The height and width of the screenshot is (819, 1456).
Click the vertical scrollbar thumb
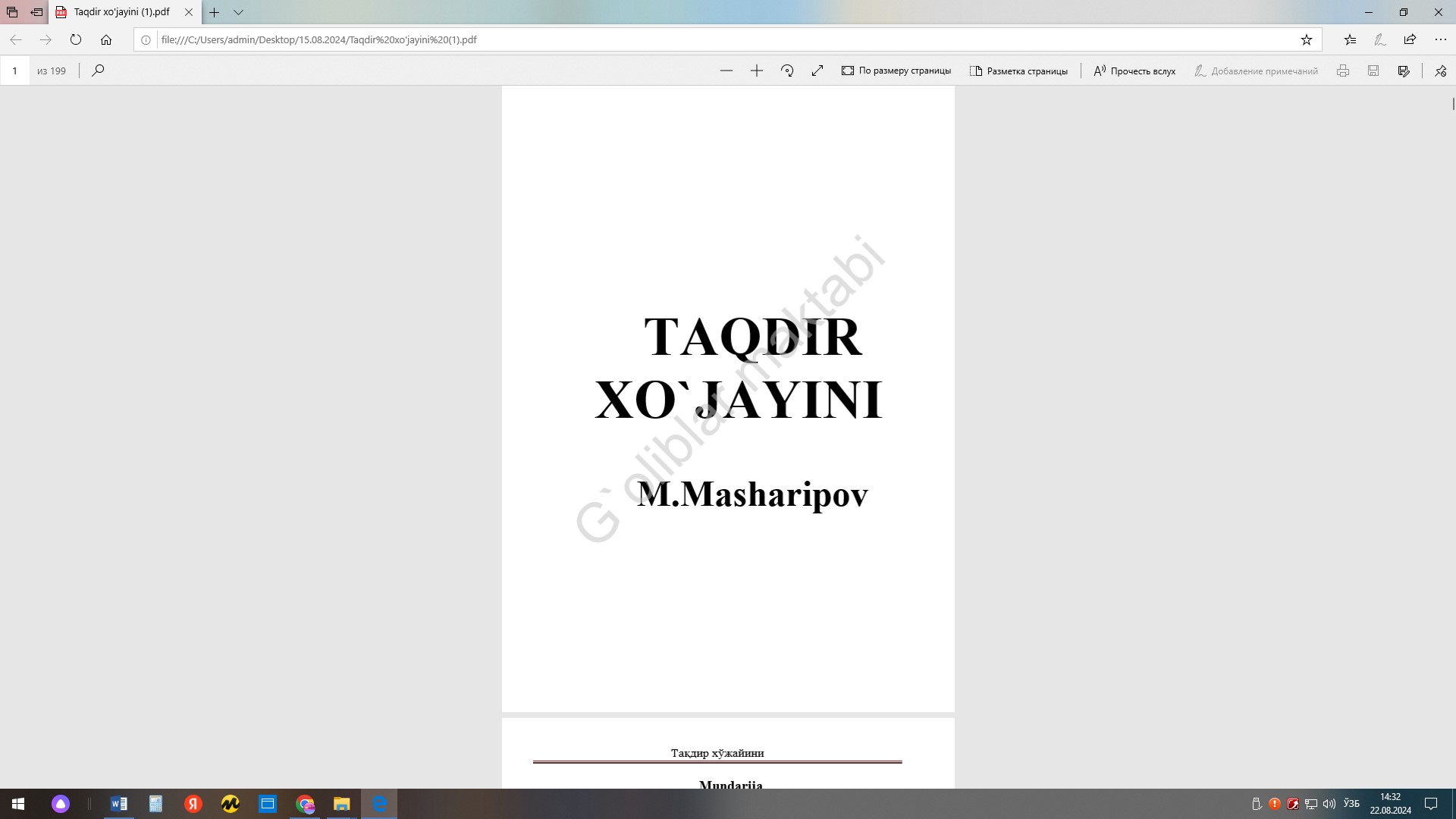(1453, 104)
